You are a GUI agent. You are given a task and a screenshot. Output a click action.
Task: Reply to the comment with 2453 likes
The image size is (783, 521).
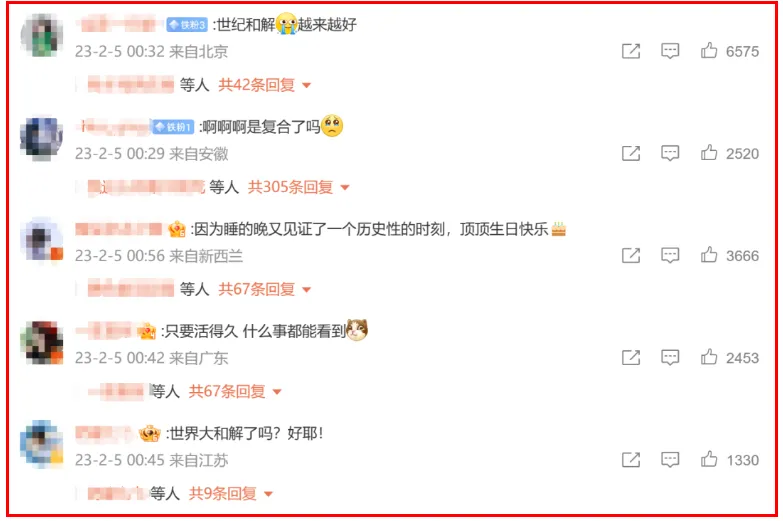tap(670, 358)
